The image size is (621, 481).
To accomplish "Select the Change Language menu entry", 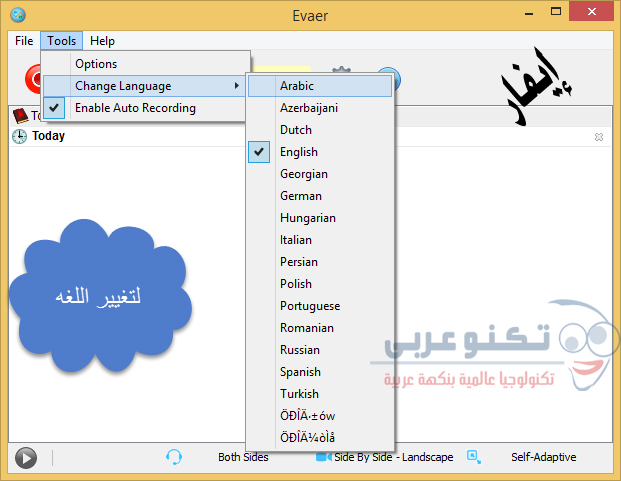I will [143, 86].
